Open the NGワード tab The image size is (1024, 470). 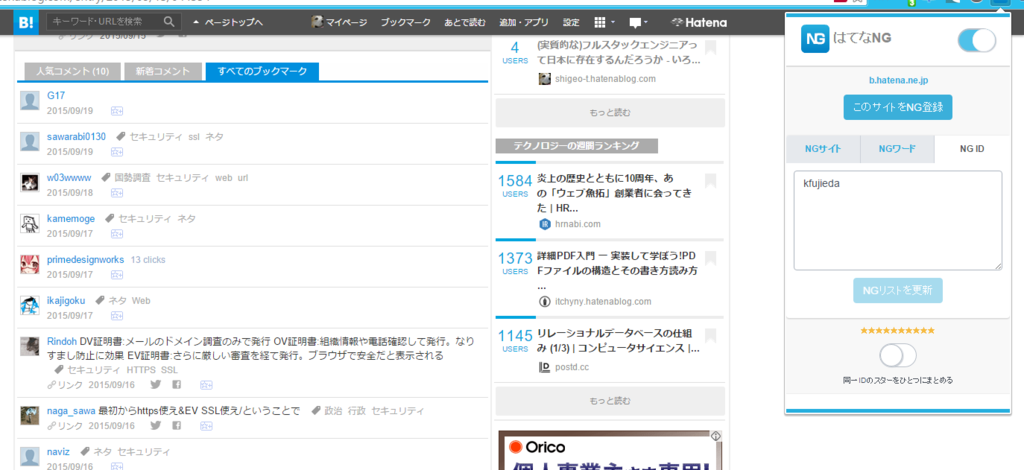coord(897,149)
